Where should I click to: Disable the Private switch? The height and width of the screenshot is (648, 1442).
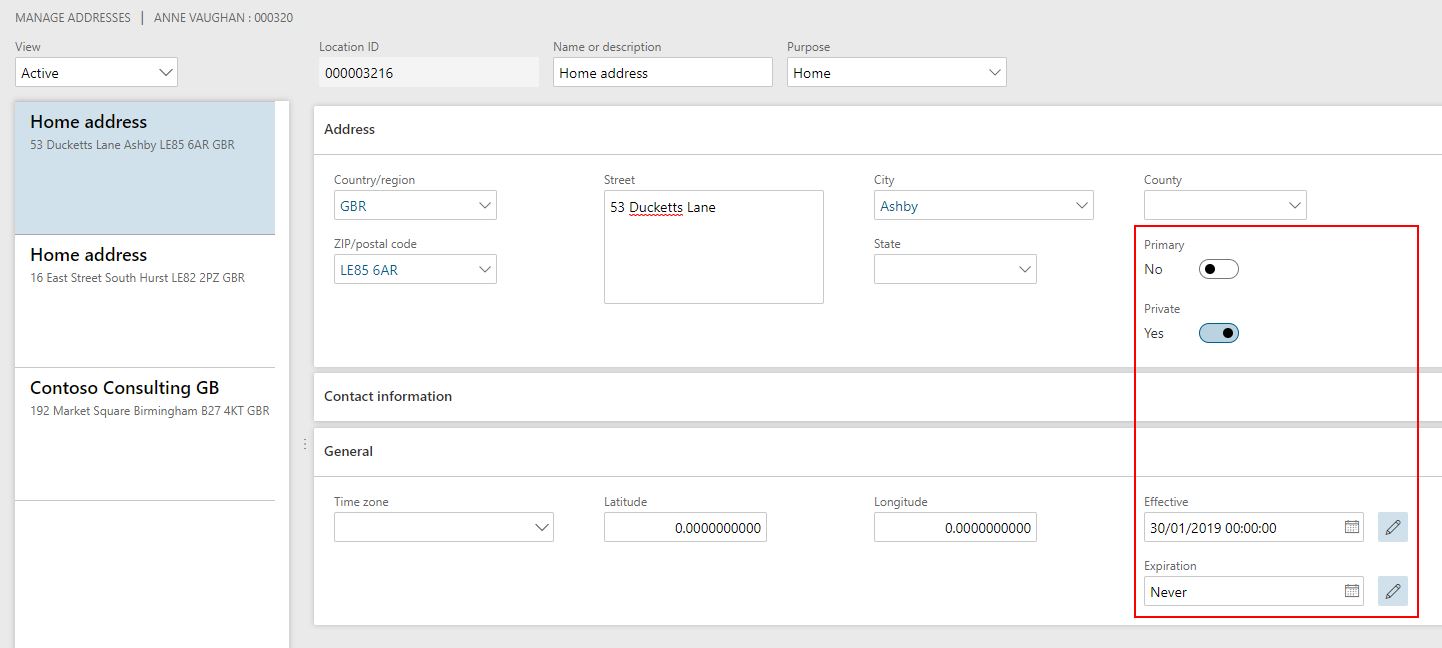pos(1218,332)
